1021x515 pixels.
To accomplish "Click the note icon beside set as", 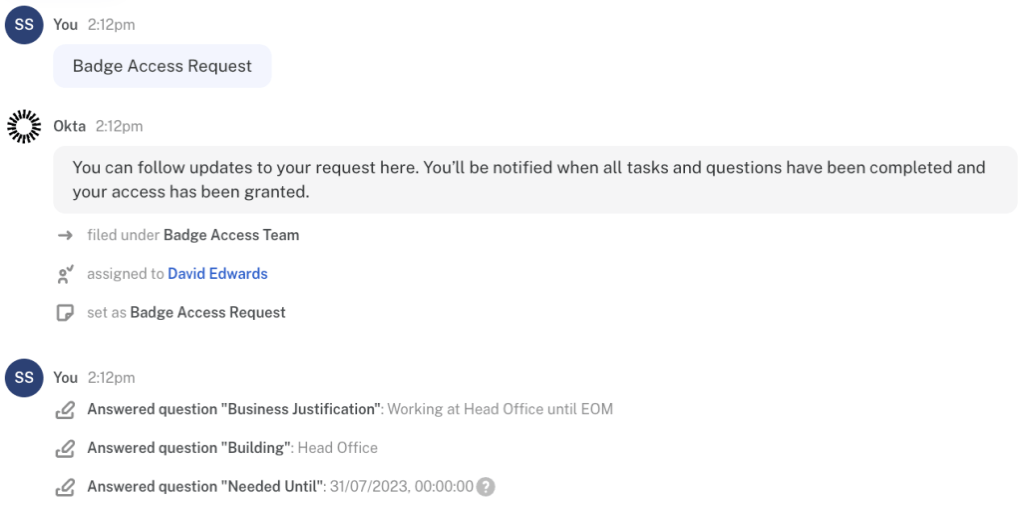I will coord(65,313).
